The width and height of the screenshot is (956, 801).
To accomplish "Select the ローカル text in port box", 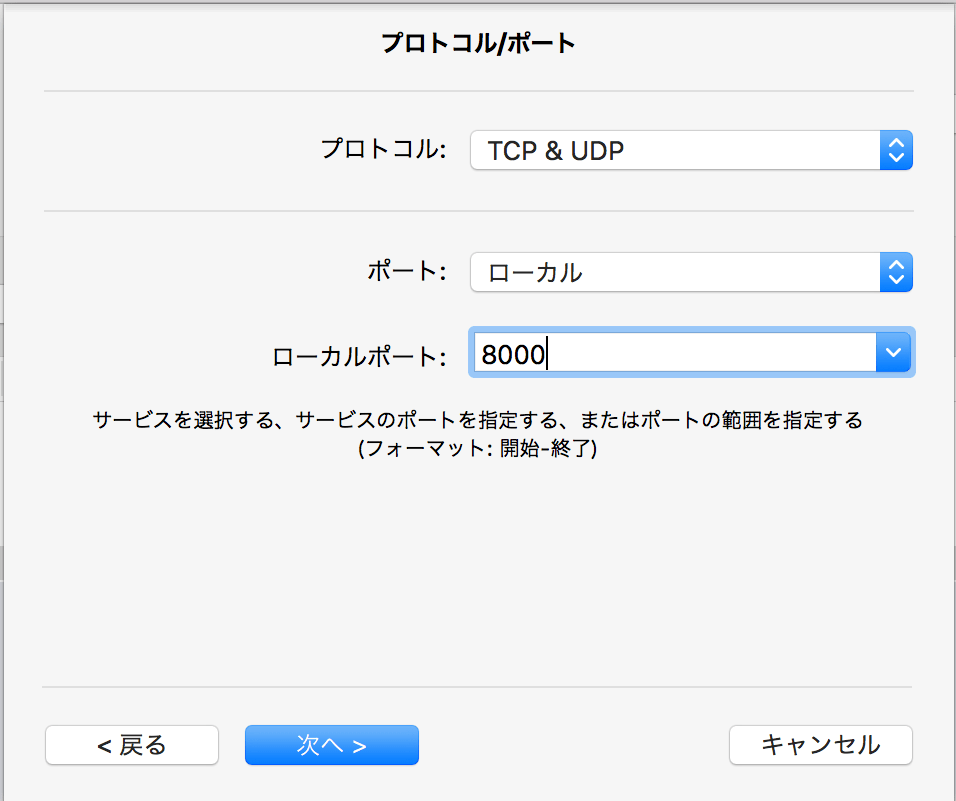I will 535,272.
